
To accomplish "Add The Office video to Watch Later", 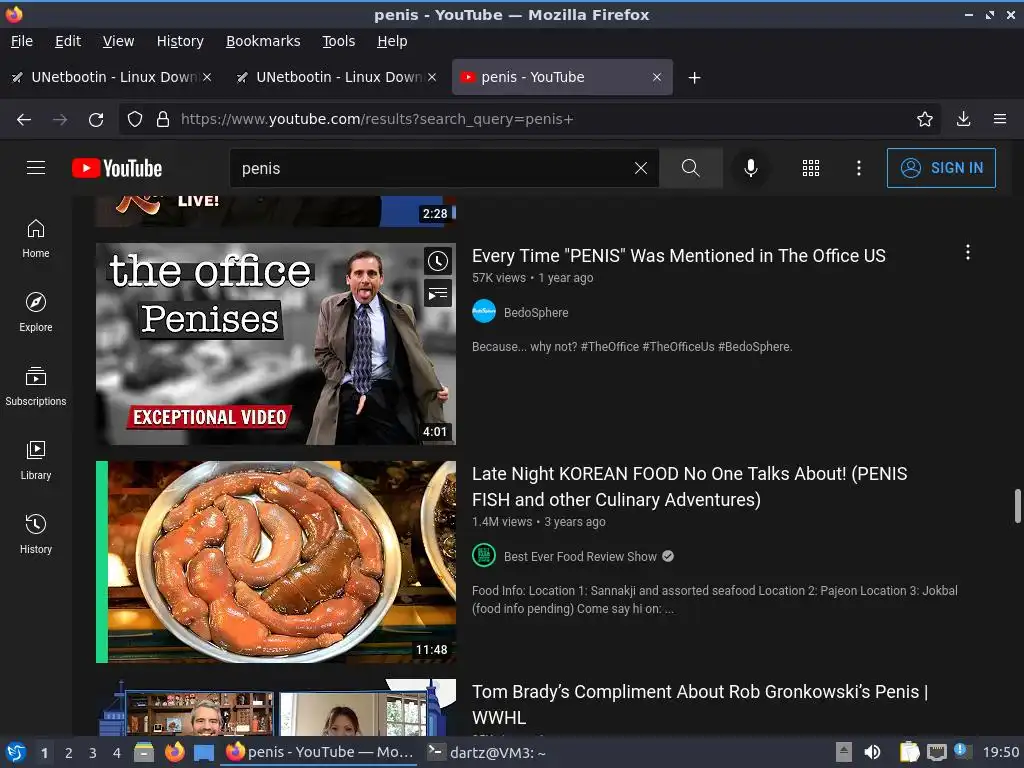I will (438, 261).
